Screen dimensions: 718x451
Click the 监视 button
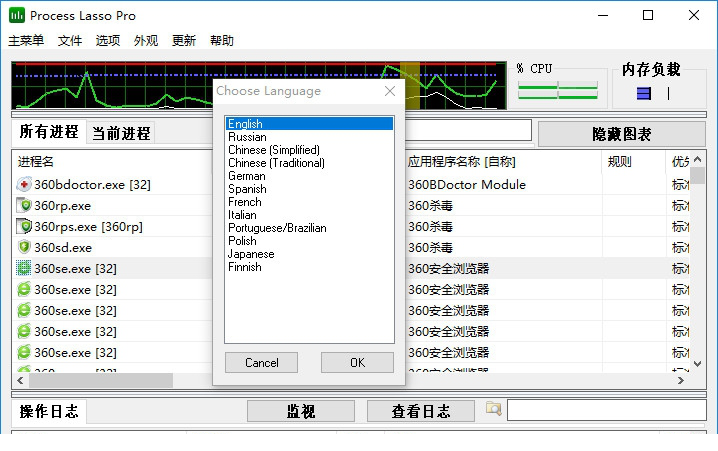tap(301, 411)
